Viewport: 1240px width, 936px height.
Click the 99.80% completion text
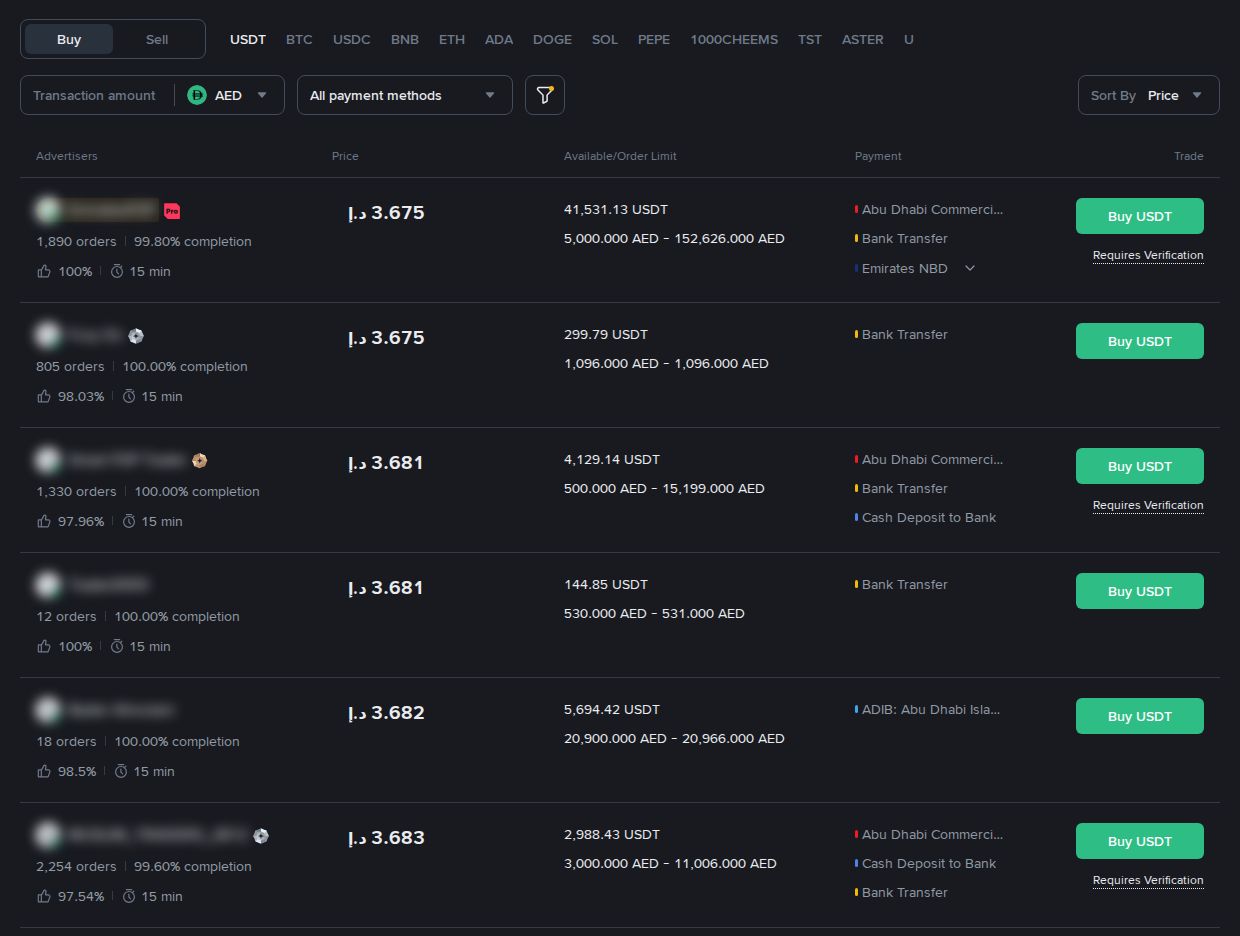click(193, 241)
